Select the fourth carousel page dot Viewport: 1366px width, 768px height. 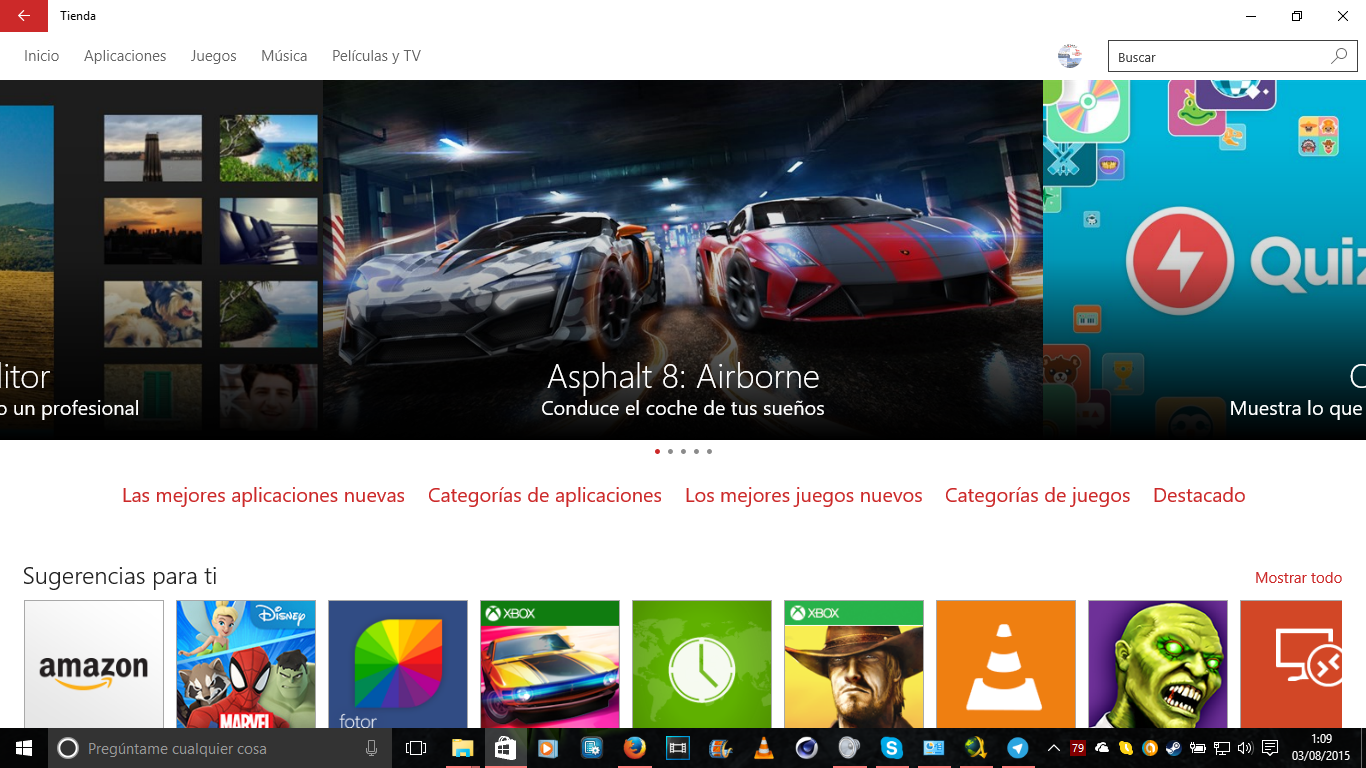point(696,452)
